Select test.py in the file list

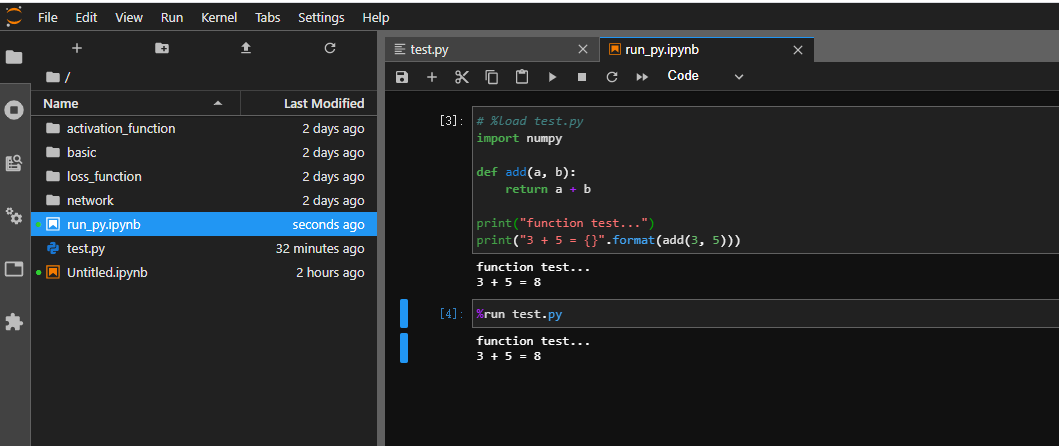click(x=204, y=249)
